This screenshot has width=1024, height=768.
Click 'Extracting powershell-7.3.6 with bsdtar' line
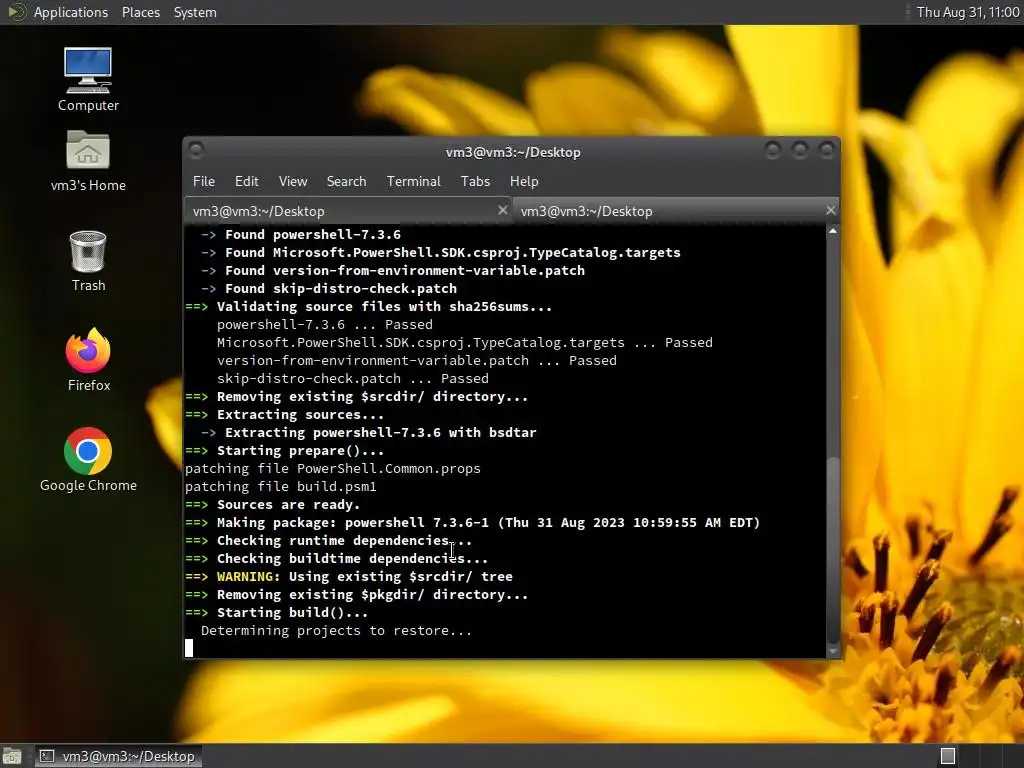pos(381,432)
